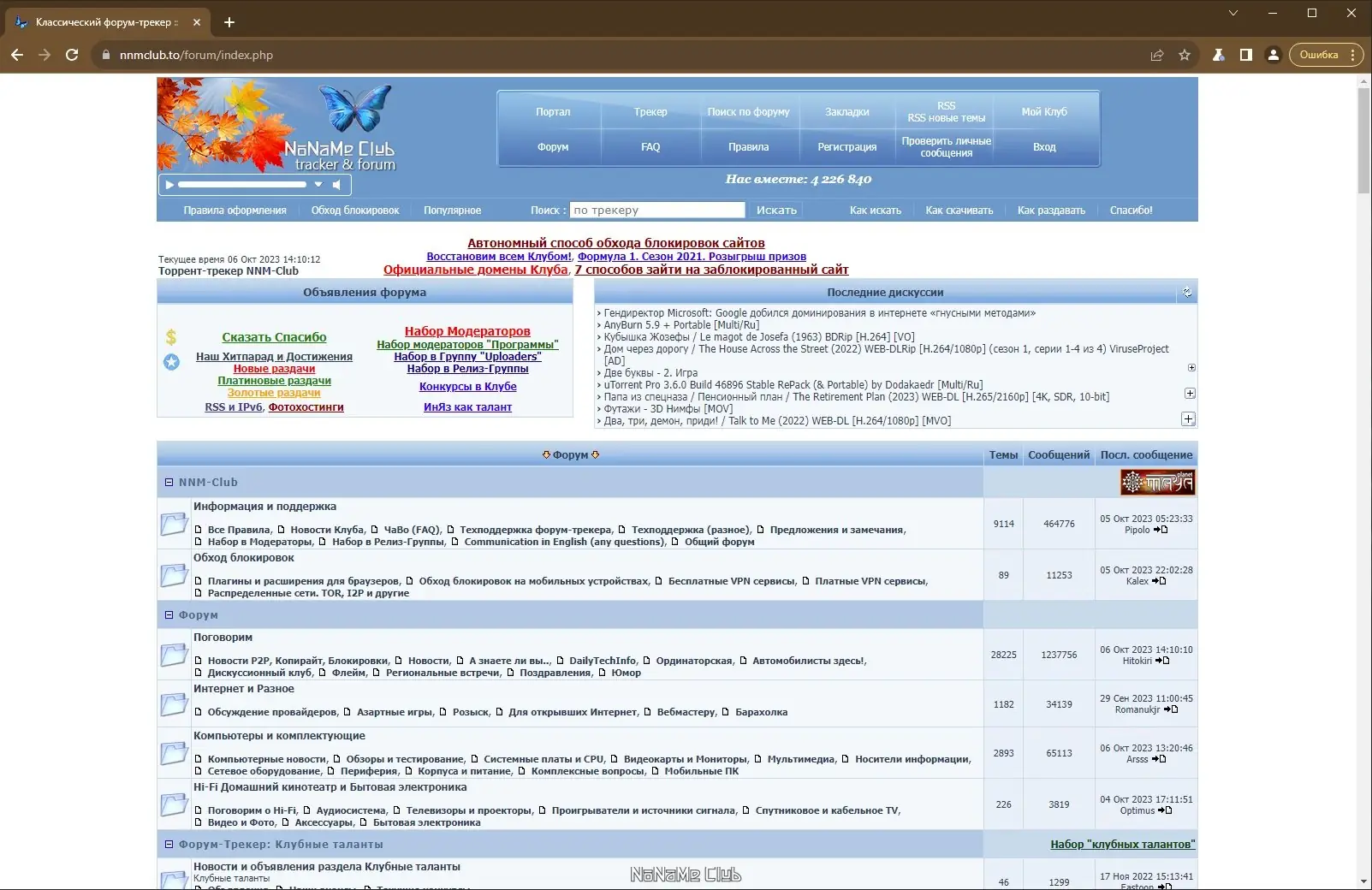Open the Набор "клубных талантов" link
Screen dimensions: 1372x890
point(1123,845)
